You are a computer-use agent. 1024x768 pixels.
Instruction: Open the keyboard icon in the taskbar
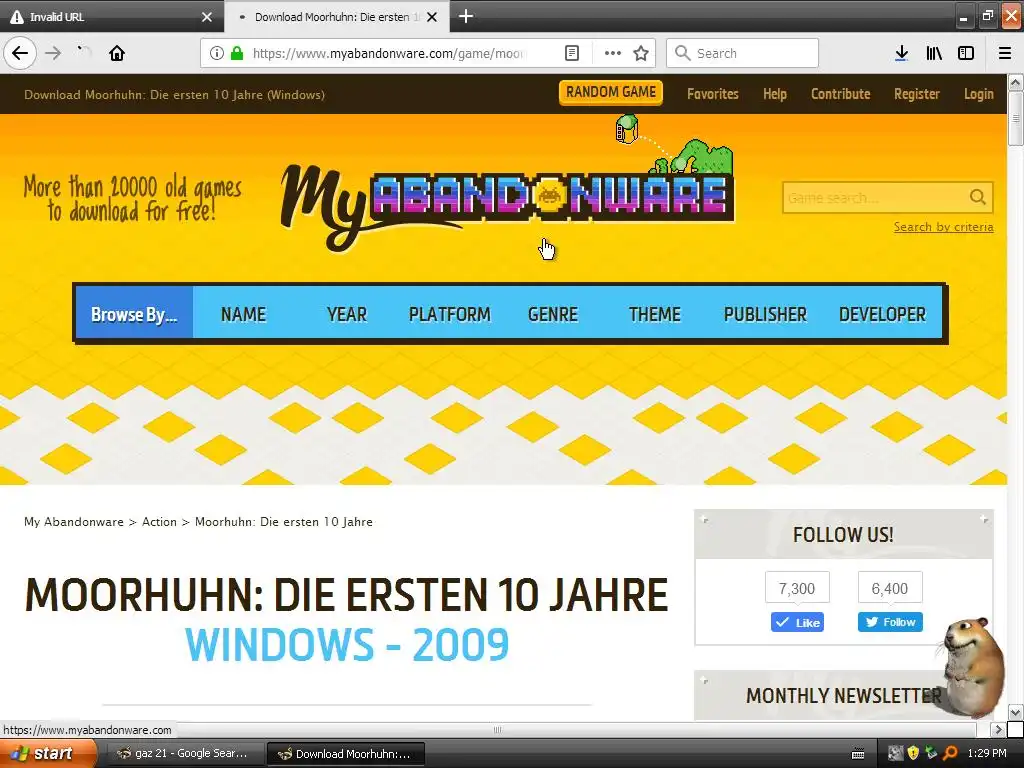[858, 754]
